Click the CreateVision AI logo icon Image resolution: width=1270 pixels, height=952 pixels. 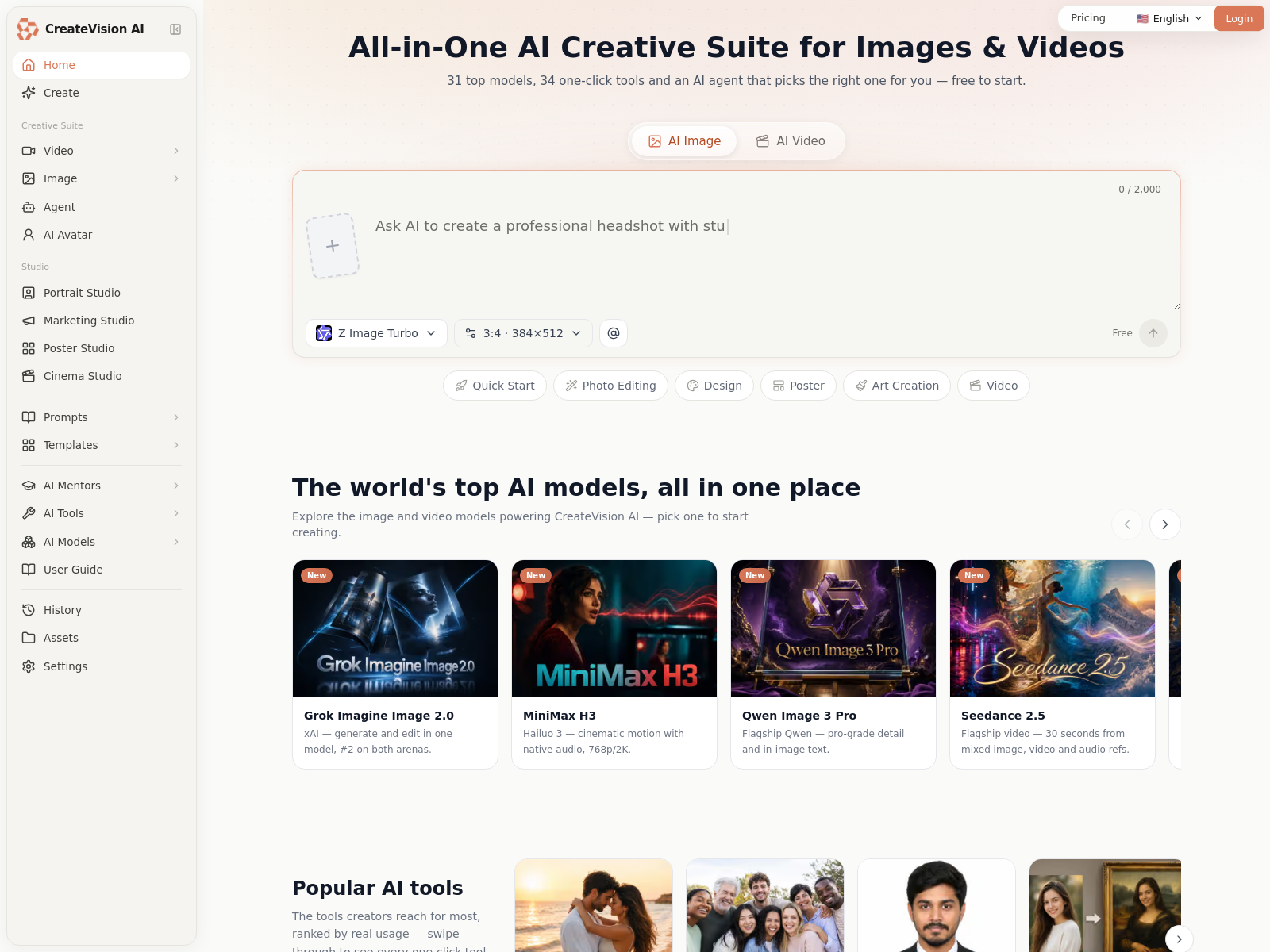pyautogui.click(x=28, y=29)
